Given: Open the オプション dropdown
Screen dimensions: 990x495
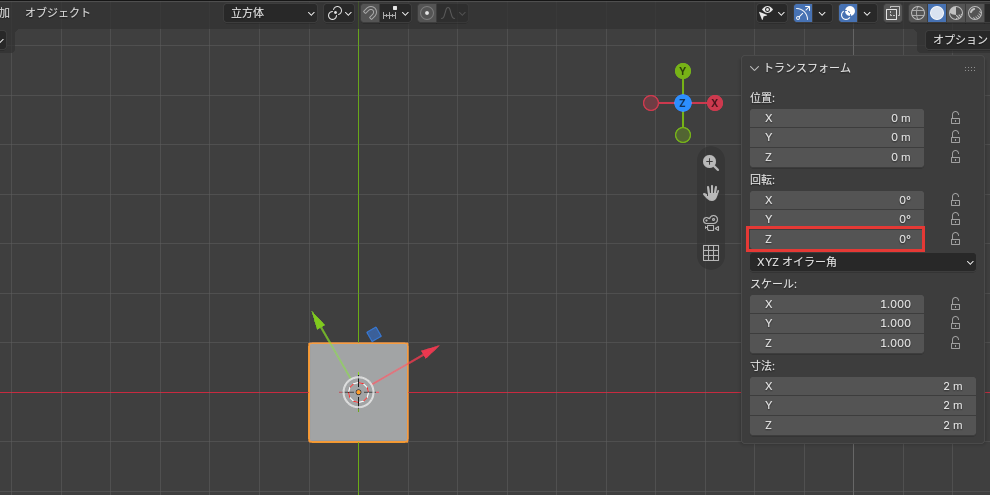Looking at the screenshot, I should pos(957,40).
